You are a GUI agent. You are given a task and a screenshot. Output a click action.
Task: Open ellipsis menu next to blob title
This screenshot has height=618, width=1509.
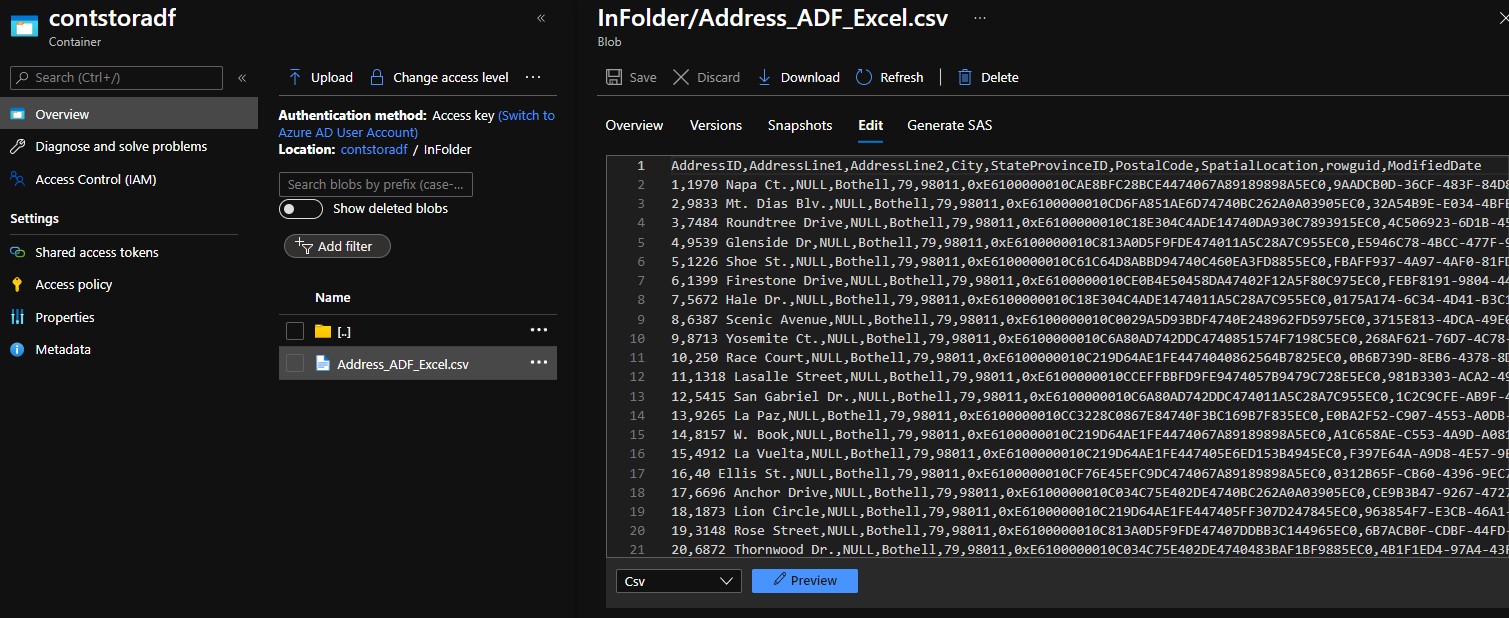click(x=980, y=18)
